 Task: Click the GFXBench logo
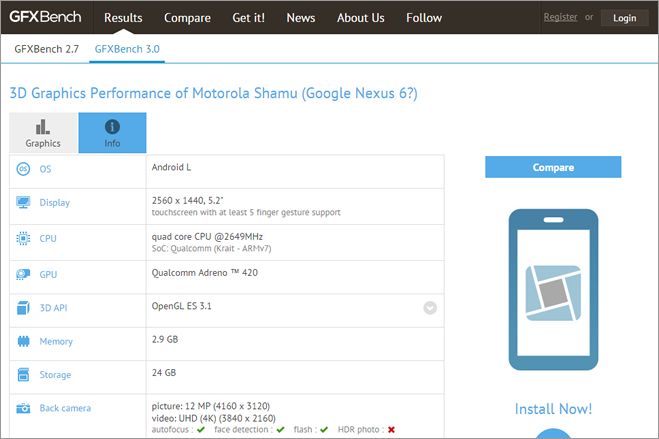pyautogui.click(x=45, y=17)
